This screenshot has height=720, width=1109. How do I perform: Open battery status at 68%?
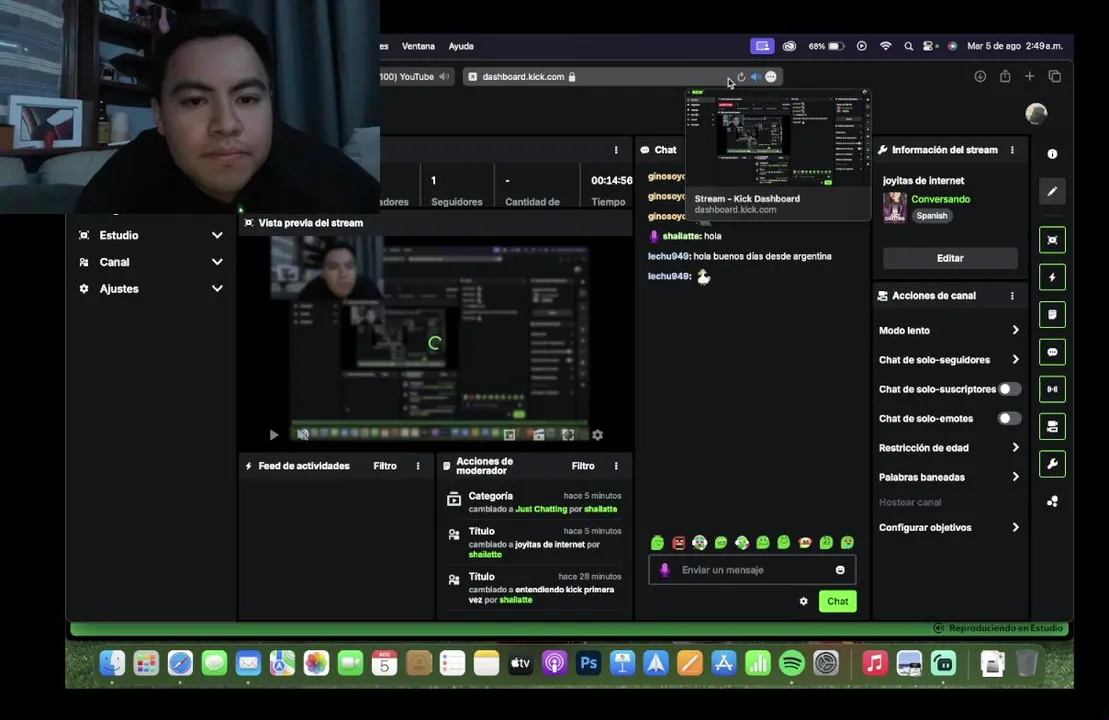[826, 46]
